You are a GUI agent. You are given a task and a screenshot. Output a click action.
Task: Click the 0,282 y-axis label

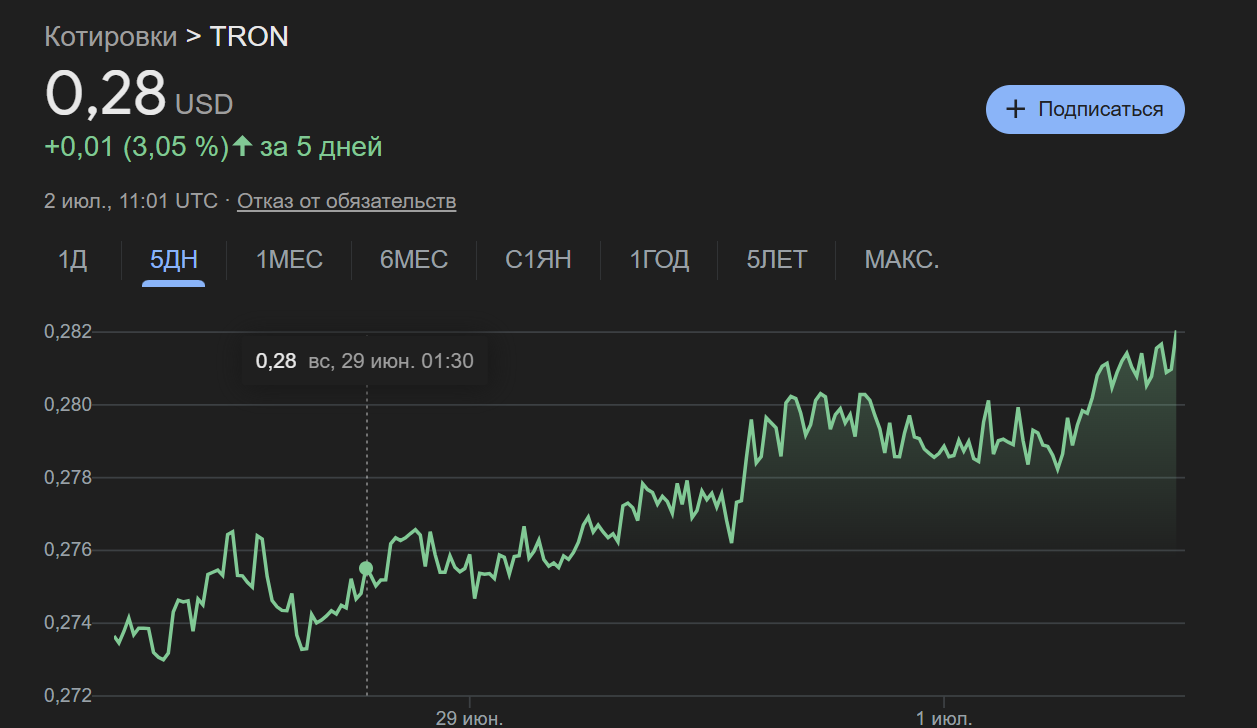point(68,332)
